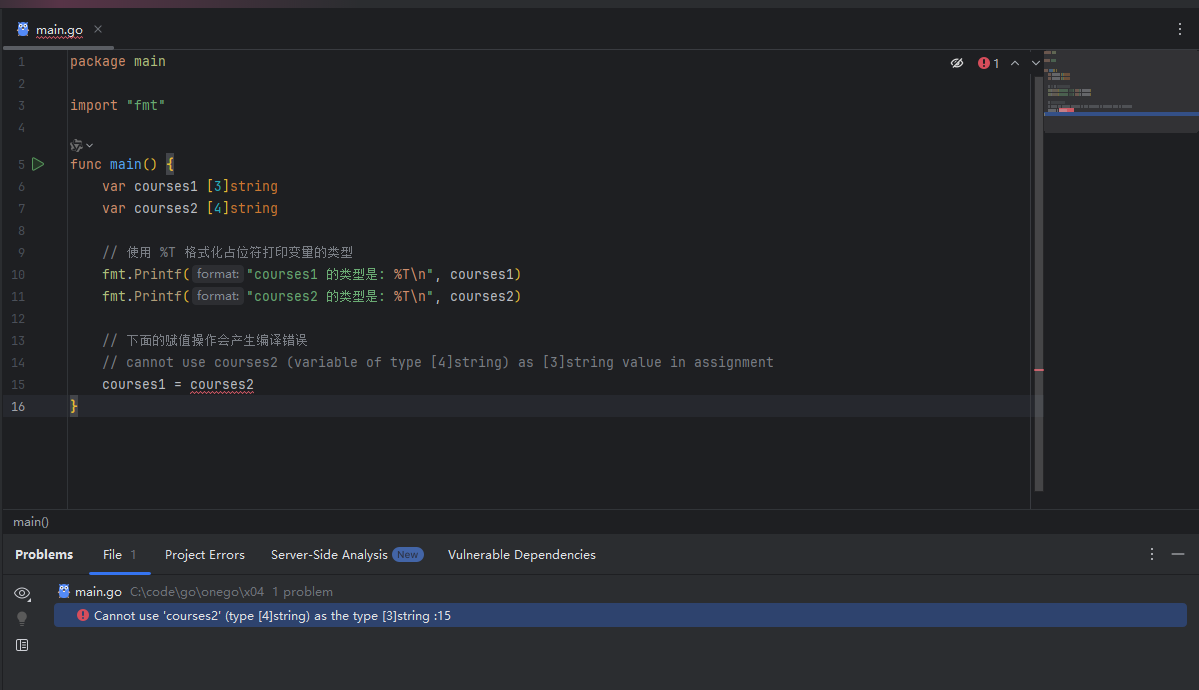Click "package main" on line 1

118,61
